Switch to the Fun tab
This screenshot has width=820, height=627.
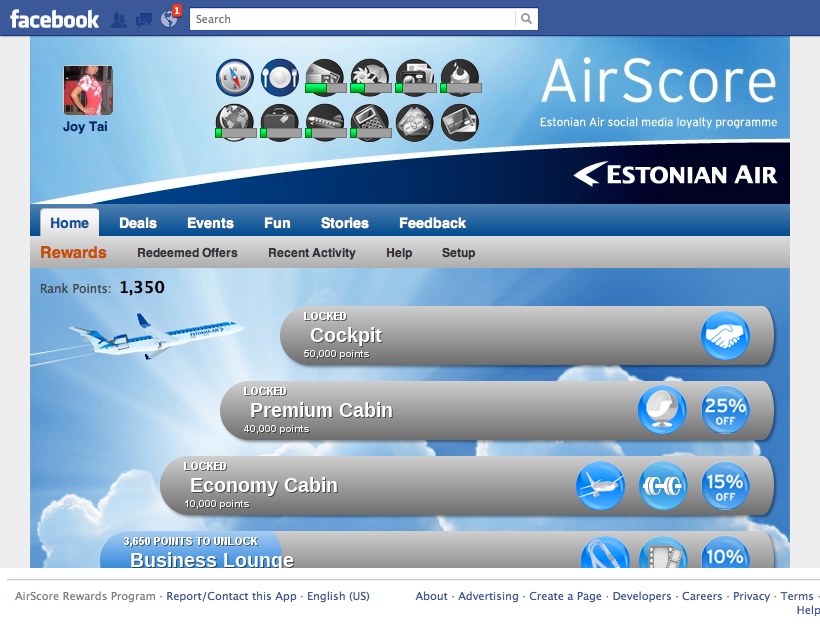coord(277,223)
